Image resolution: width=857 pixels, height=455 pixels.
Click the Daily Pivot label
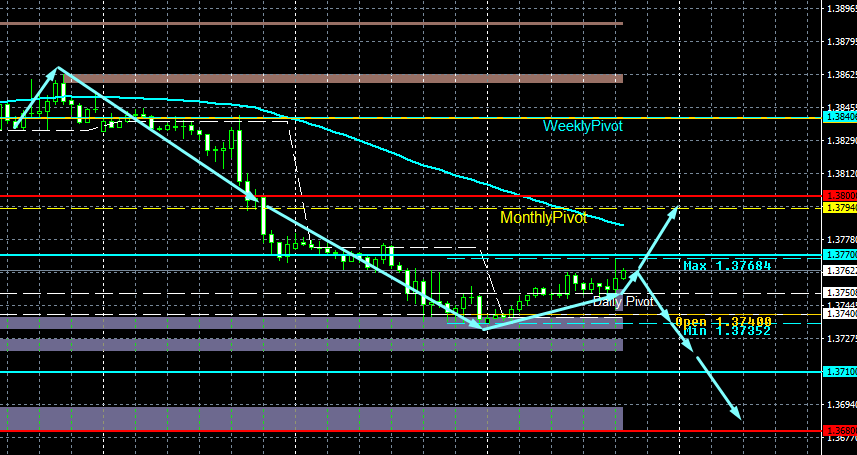[623, 301]
